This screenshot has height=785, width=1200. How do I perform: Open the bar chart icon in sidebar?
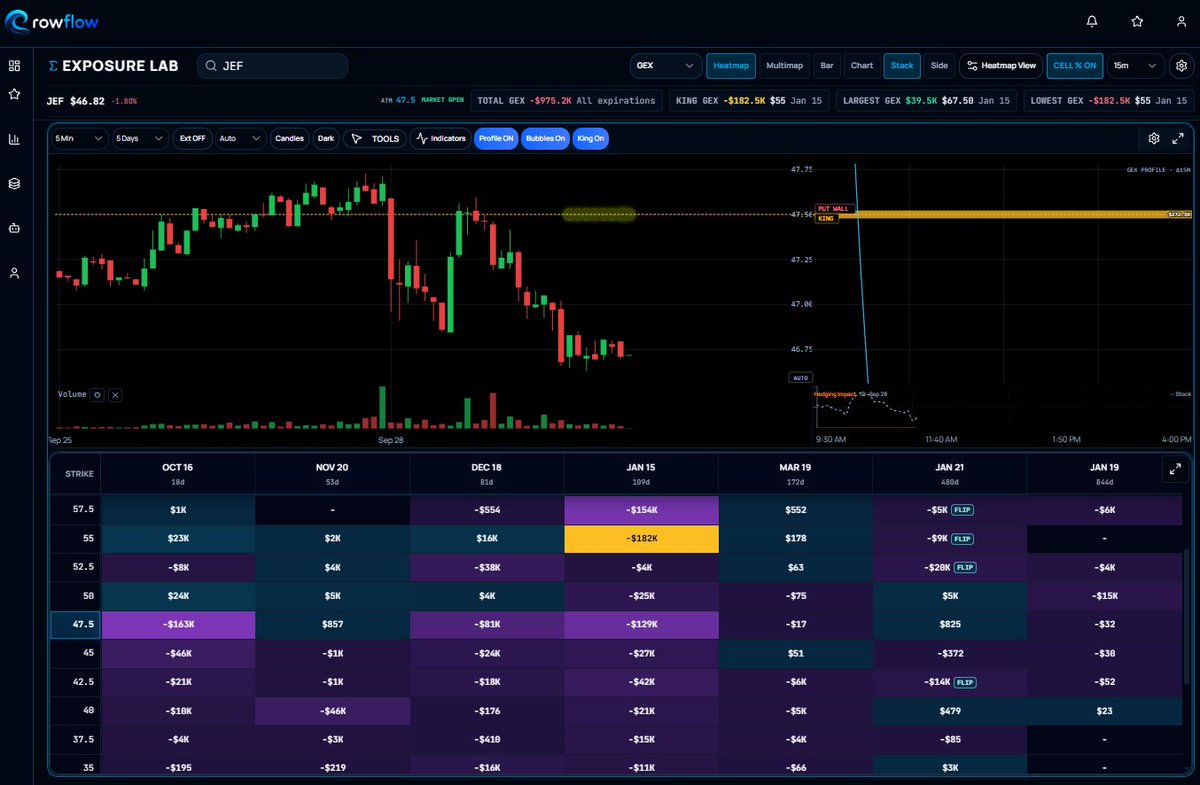tap(14, 139)
